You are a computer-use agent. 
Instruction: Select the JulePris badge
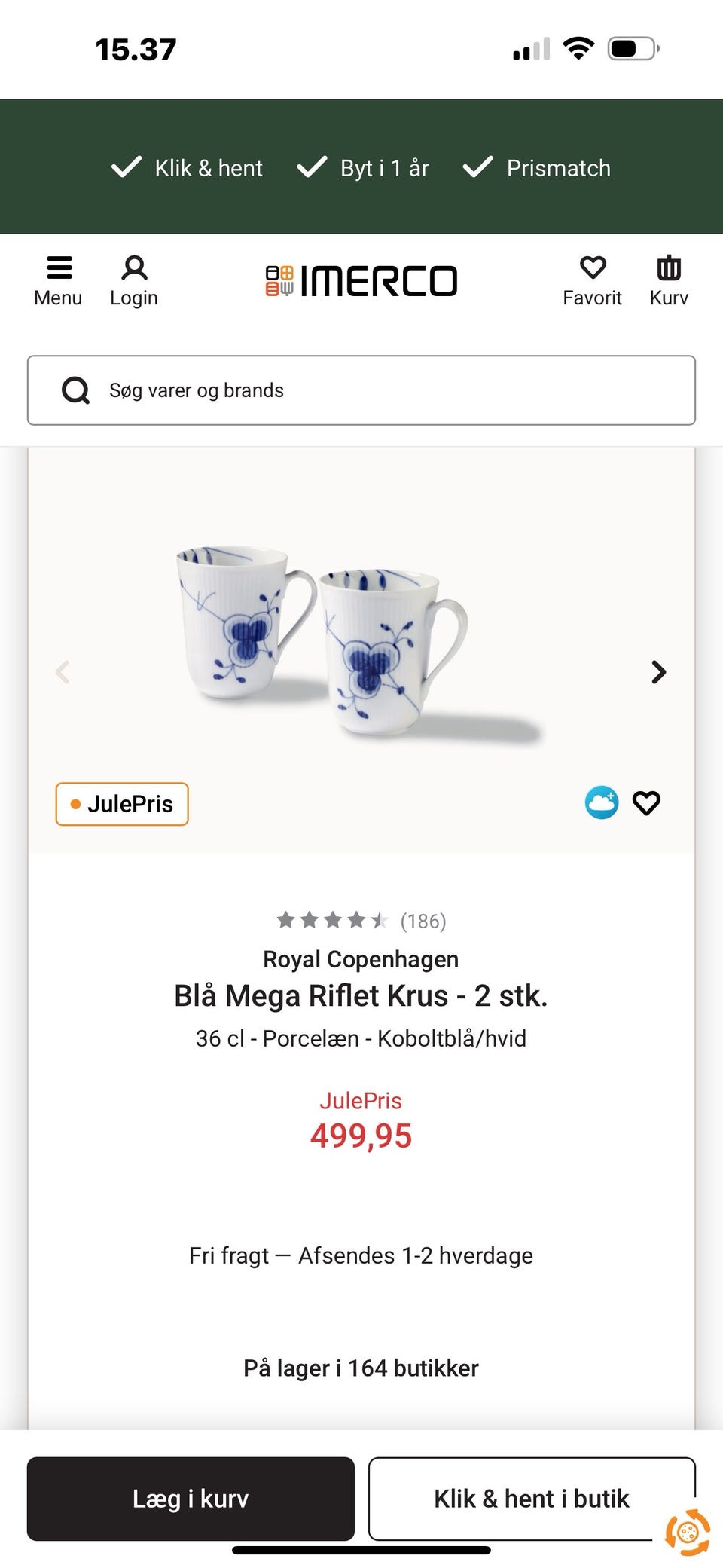pyautogui.click(x=120, y=803)
